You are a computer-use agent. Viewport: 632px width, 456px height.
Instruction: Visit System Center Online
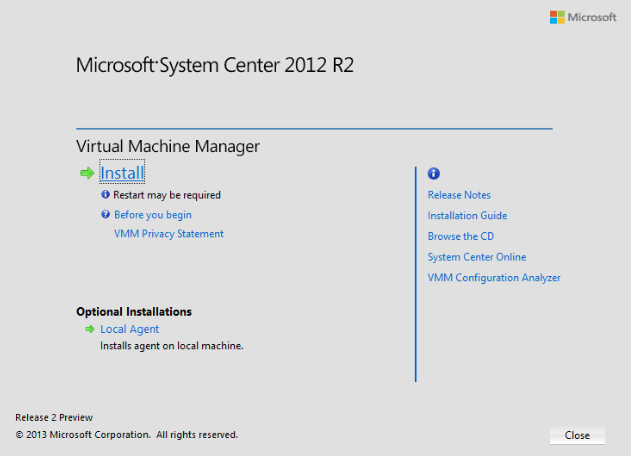pyautogui.click(x=476, y=257)
